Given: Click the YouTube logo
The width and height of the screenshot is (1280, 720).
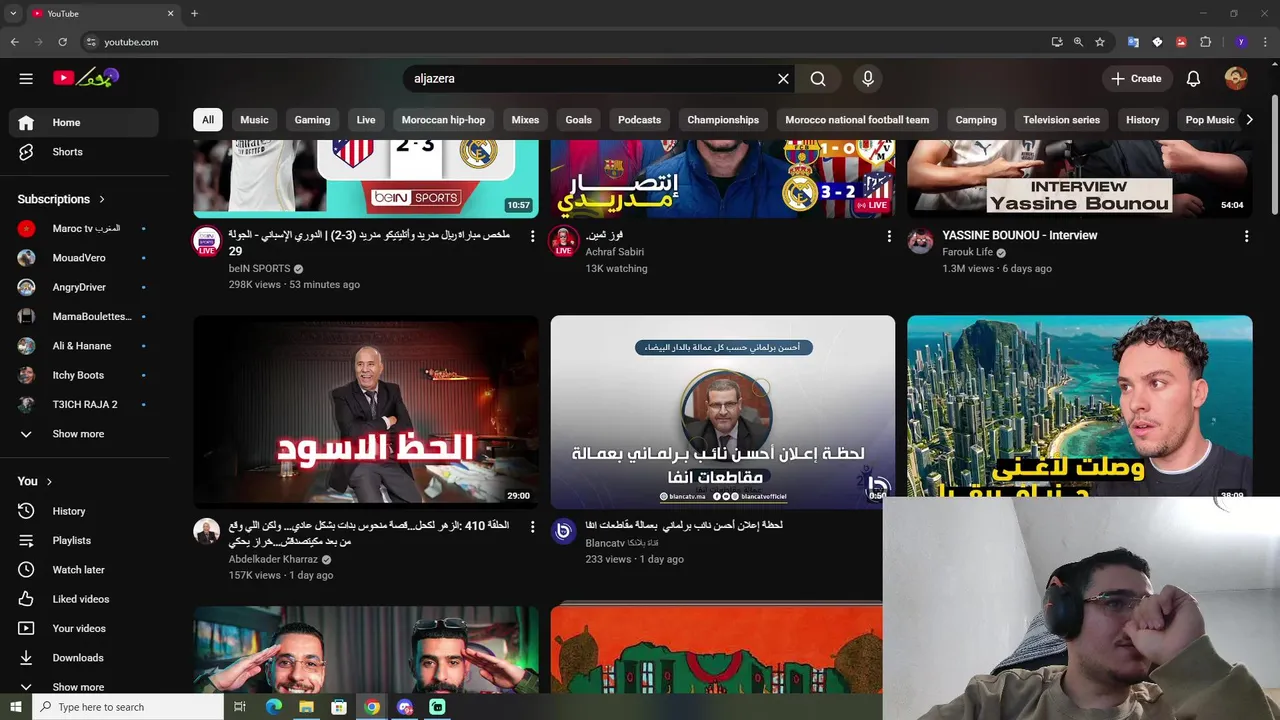Looking at the screenshot, I should click(x=86, y=77).
